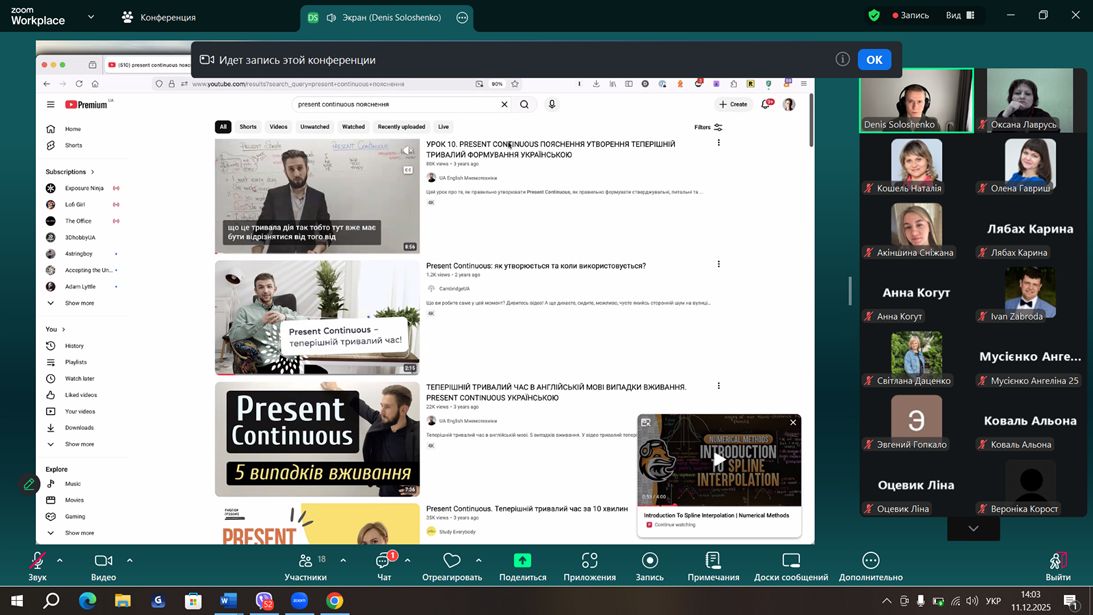Expand audio options arrow next to microphone
Viewport: 1093px width, 615px height.
pyautogui.click(x=59, y=560)
